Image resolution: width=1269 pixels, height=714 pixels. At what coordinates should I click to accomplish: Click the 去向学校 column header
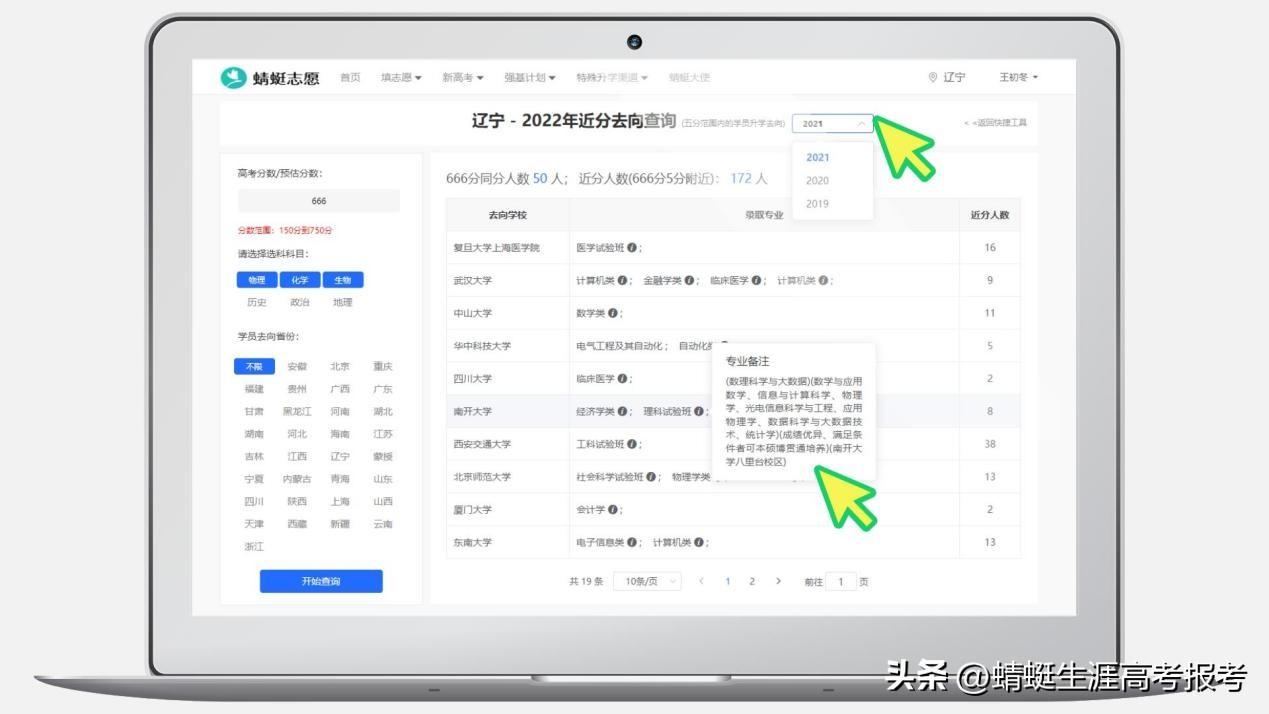508,215
